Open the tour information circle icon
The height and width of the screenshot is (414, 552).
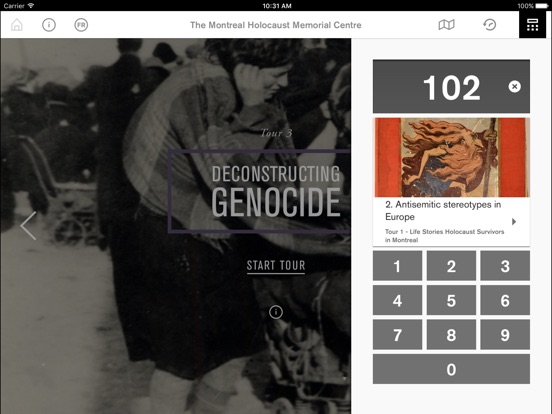click(276, 312)
